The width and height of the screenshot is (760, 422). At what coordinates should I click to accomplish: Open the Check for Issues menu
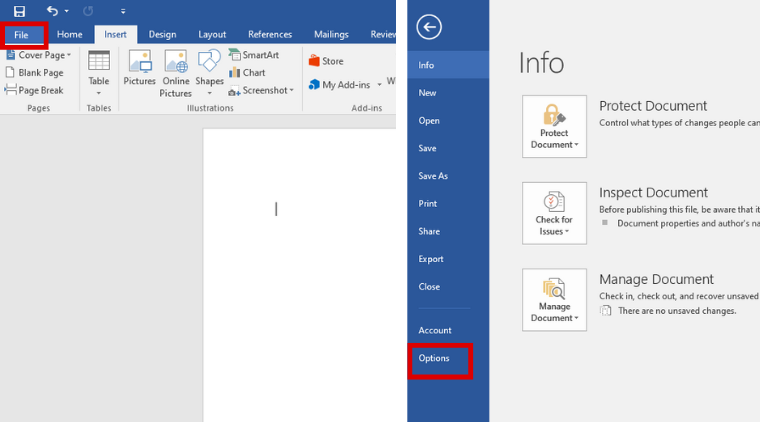[554, 213]
